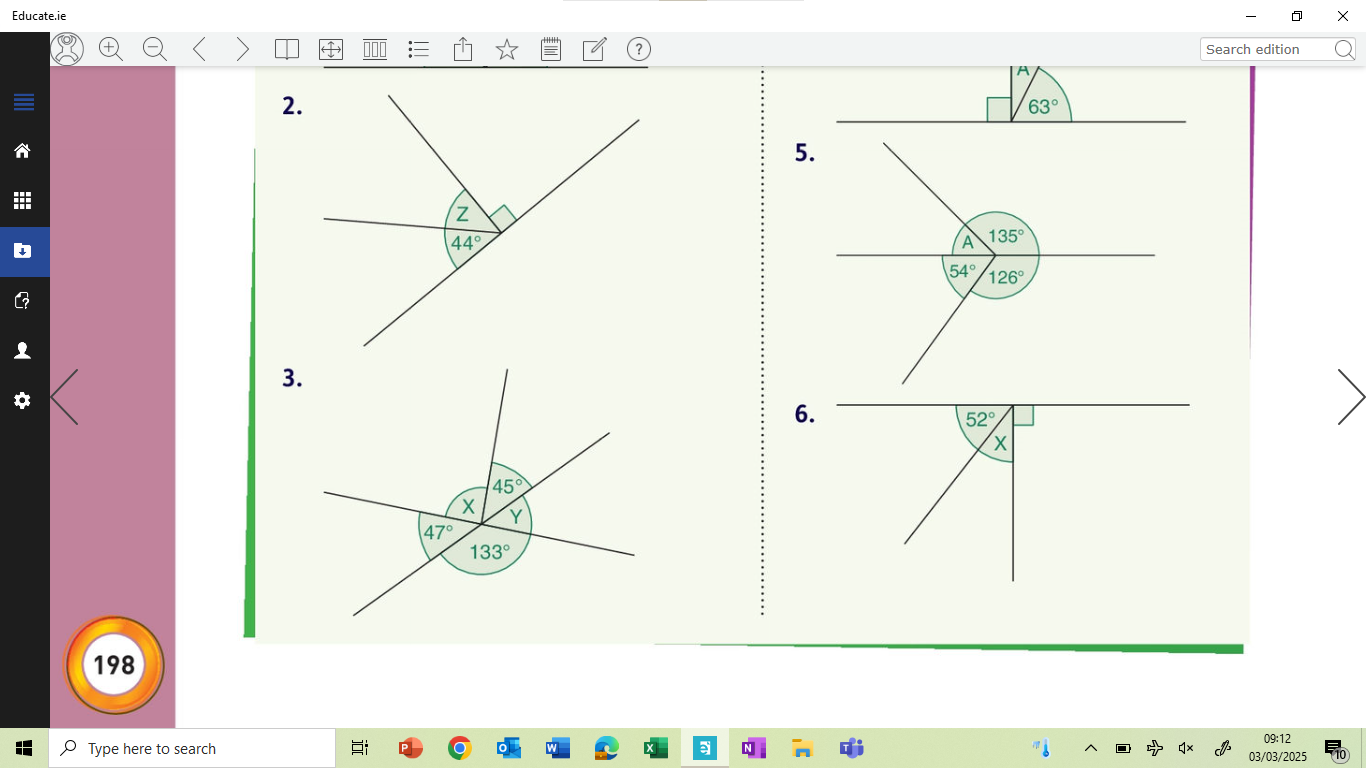Open Downloads in the left sidebar
1366x768 pixels.
pyautogui.click(x=24, y=251)
